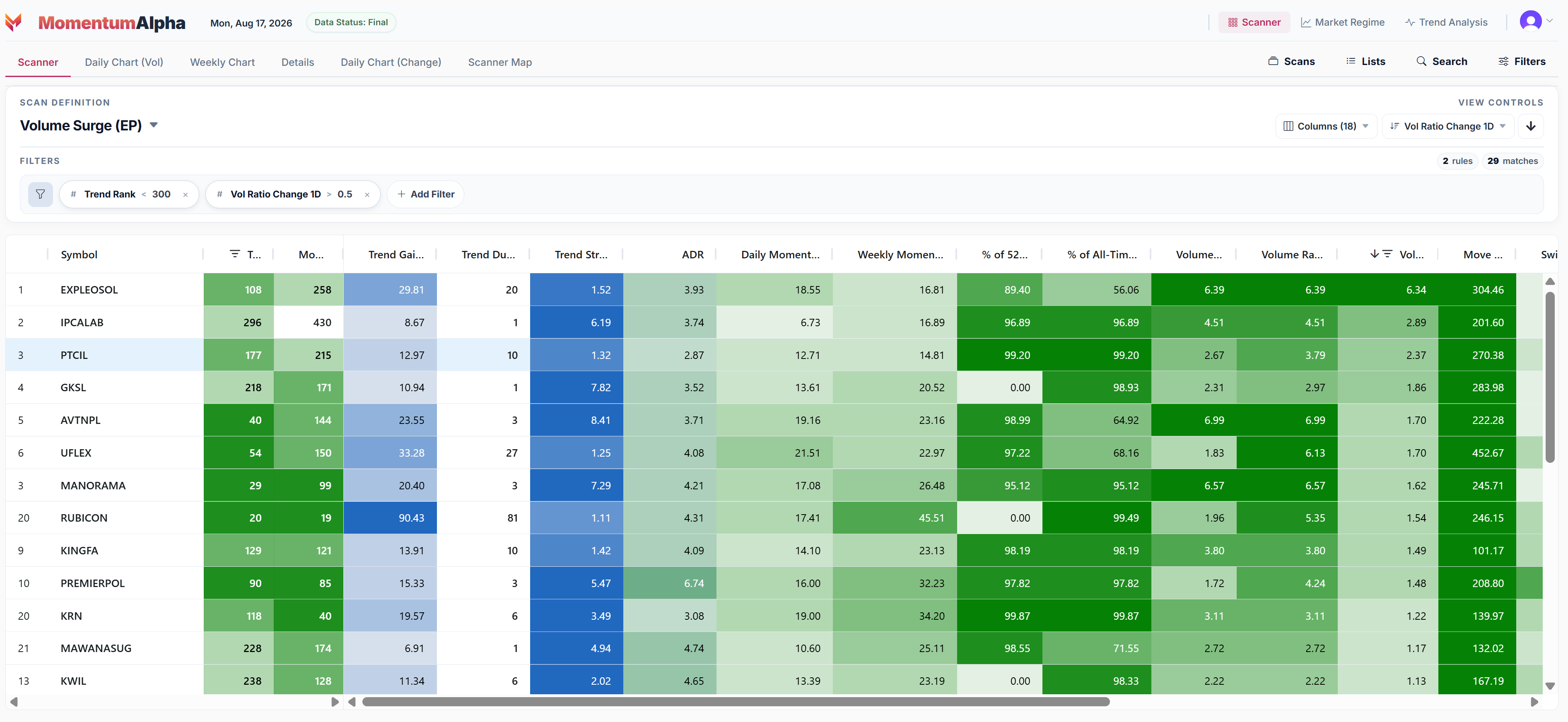1568x722 pixels.
Task: Click the 29 matches counter
Action: tap(1512, 161)
